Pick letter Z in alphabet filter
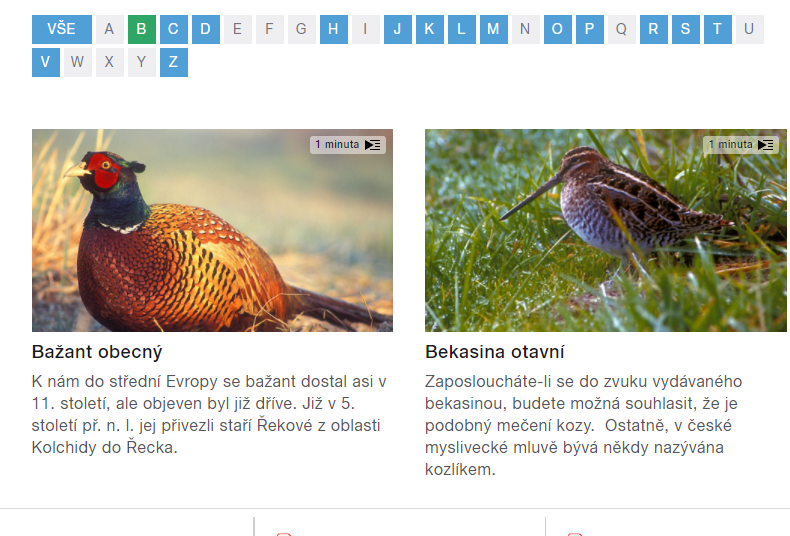Screen dimensions: 790x536 174,62
